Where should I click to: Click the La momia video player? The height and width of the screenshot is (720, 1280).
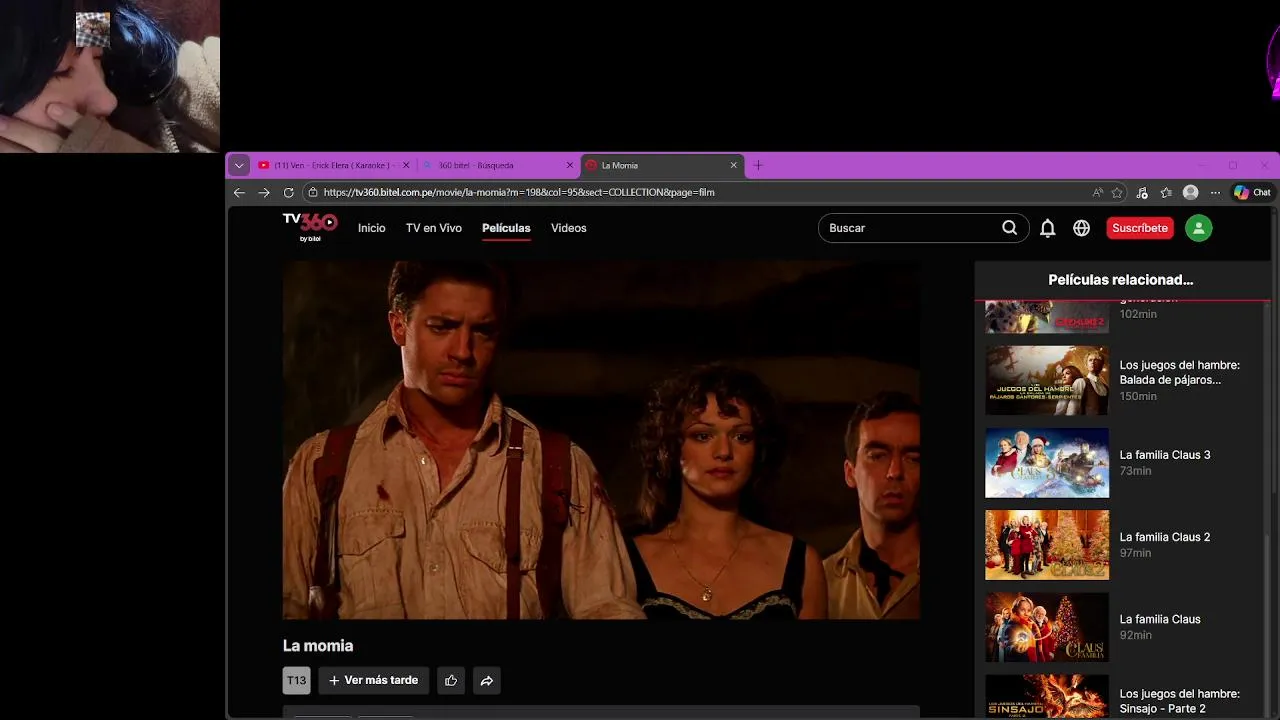(601, 440)
